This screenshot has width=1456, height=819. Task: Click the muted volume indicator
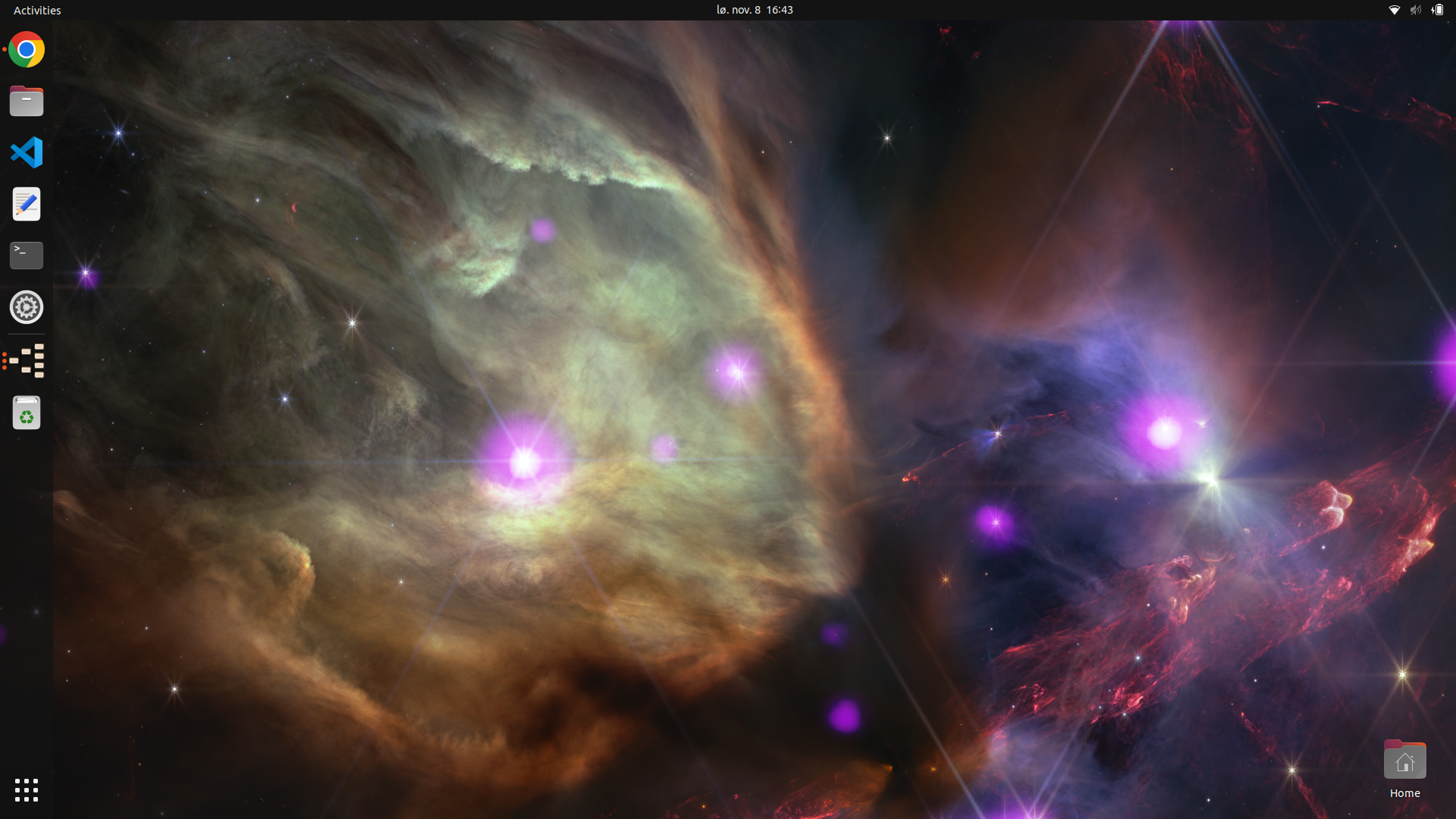(x=1415, y=10)
